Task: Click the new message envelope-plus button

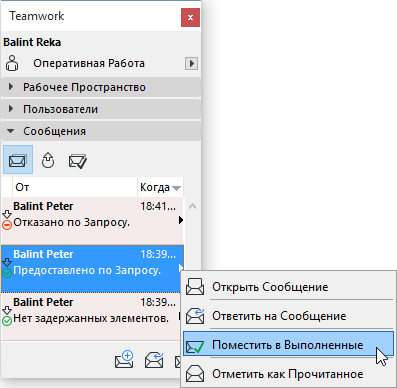Action: [124, 360]
